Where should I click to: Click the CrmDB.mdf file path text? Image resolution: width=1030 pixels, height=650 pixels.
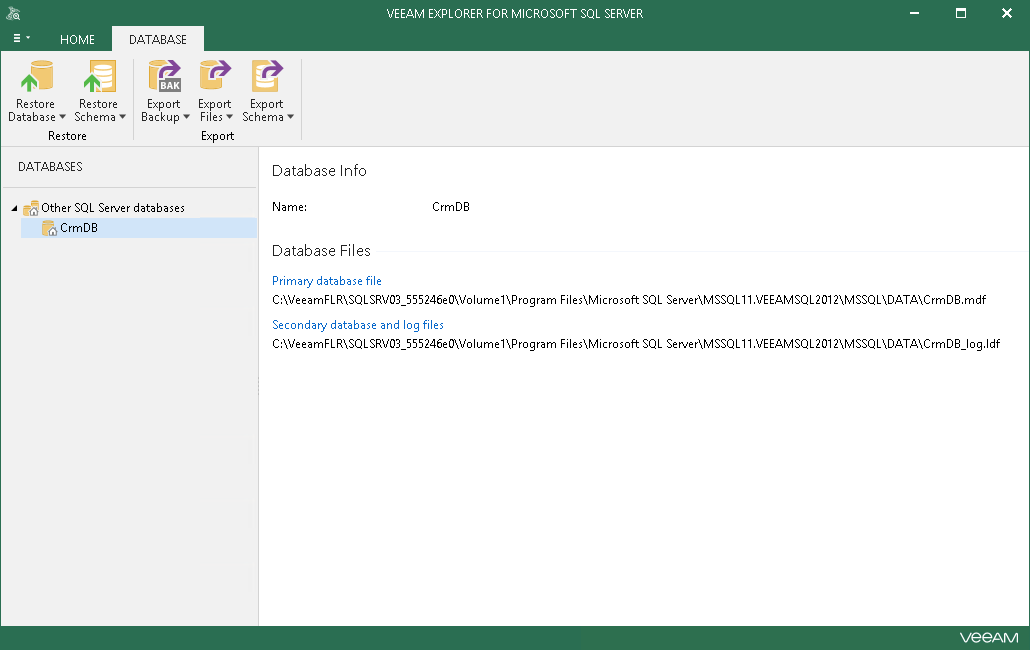click(x=629, y=299)
